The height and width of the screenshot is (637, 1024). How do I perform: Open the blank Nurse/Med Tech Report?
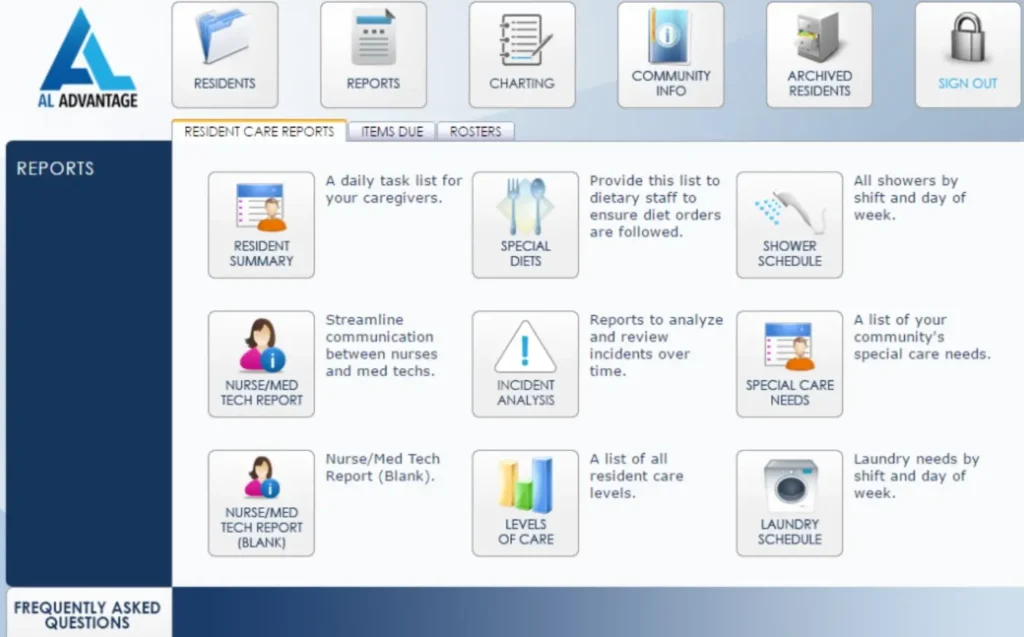tap(261, 502)
